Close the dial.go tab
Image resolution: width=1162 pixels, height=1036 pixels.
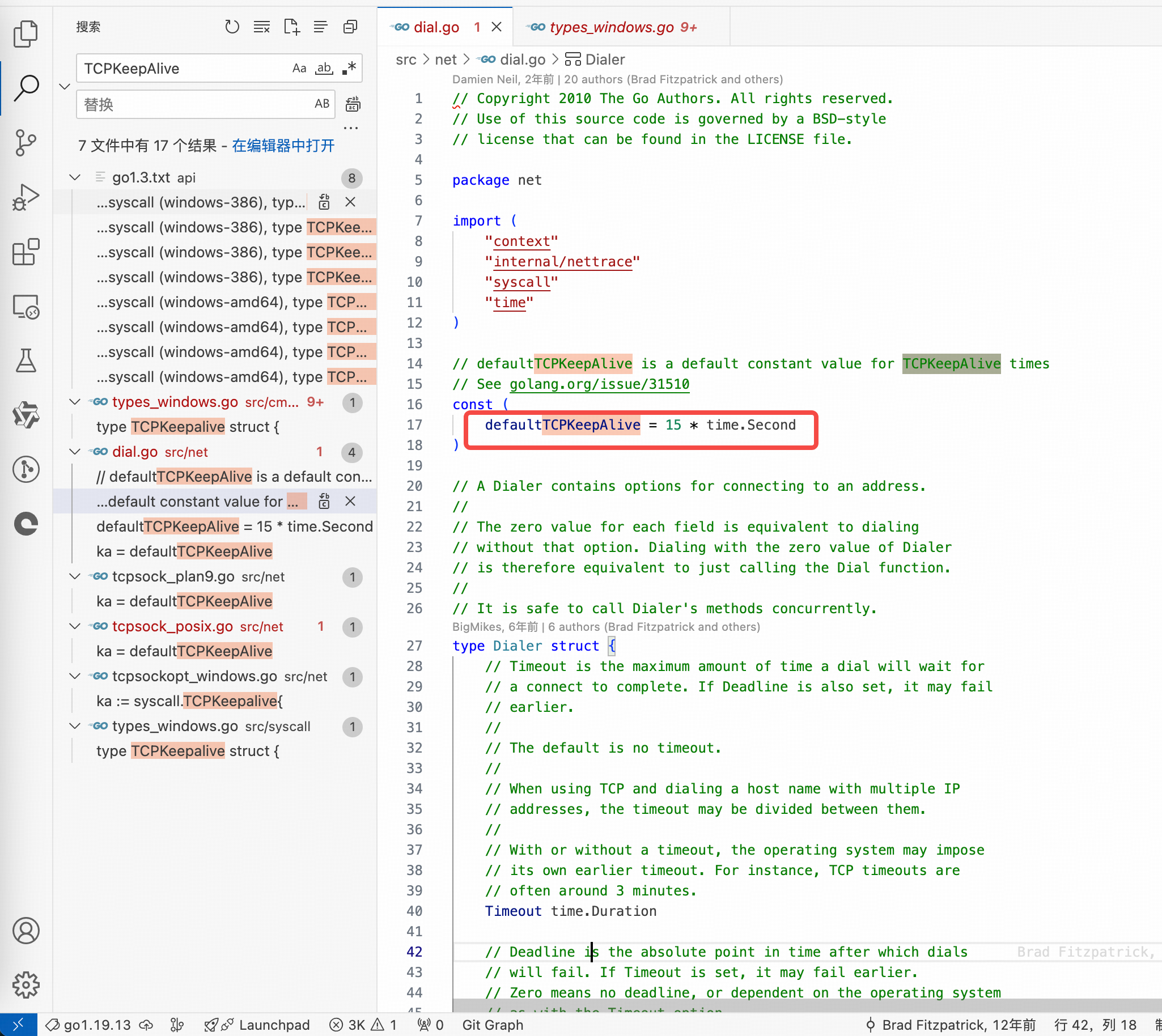pos(497,27)
